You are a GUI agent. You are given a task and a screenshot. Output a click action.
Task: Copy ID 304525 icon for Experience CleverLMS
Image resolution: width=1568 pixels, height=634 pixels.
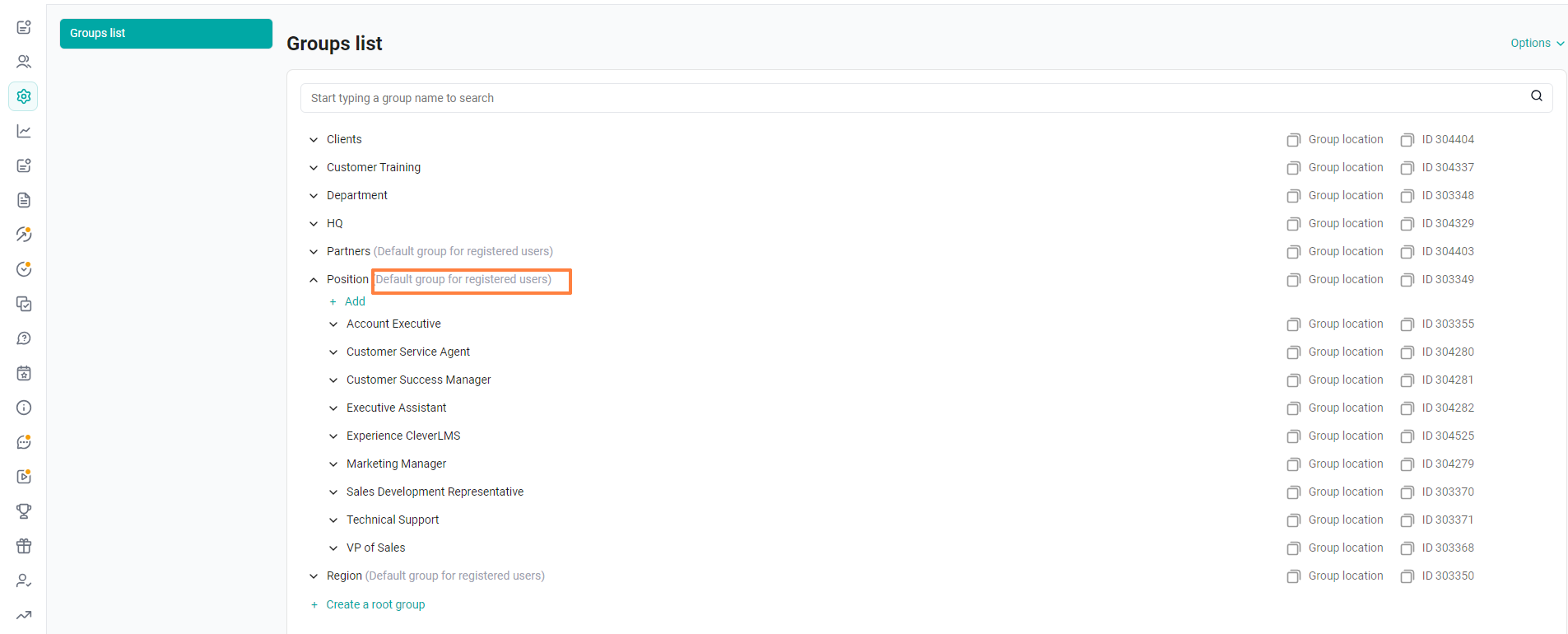pyautogui.click(x=1407, y=436)
